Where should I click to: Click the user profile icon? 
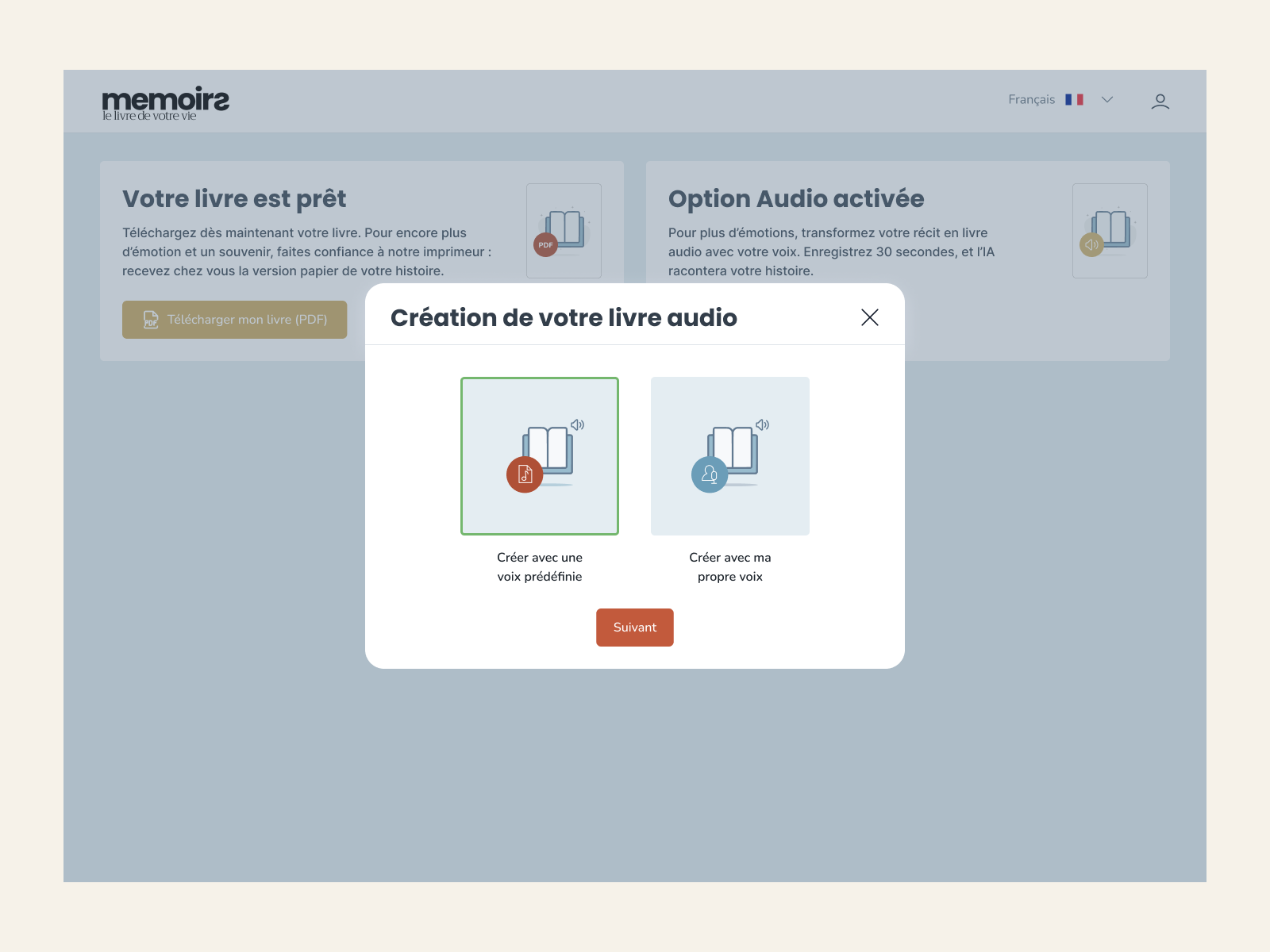click(x=1160, y=101)
